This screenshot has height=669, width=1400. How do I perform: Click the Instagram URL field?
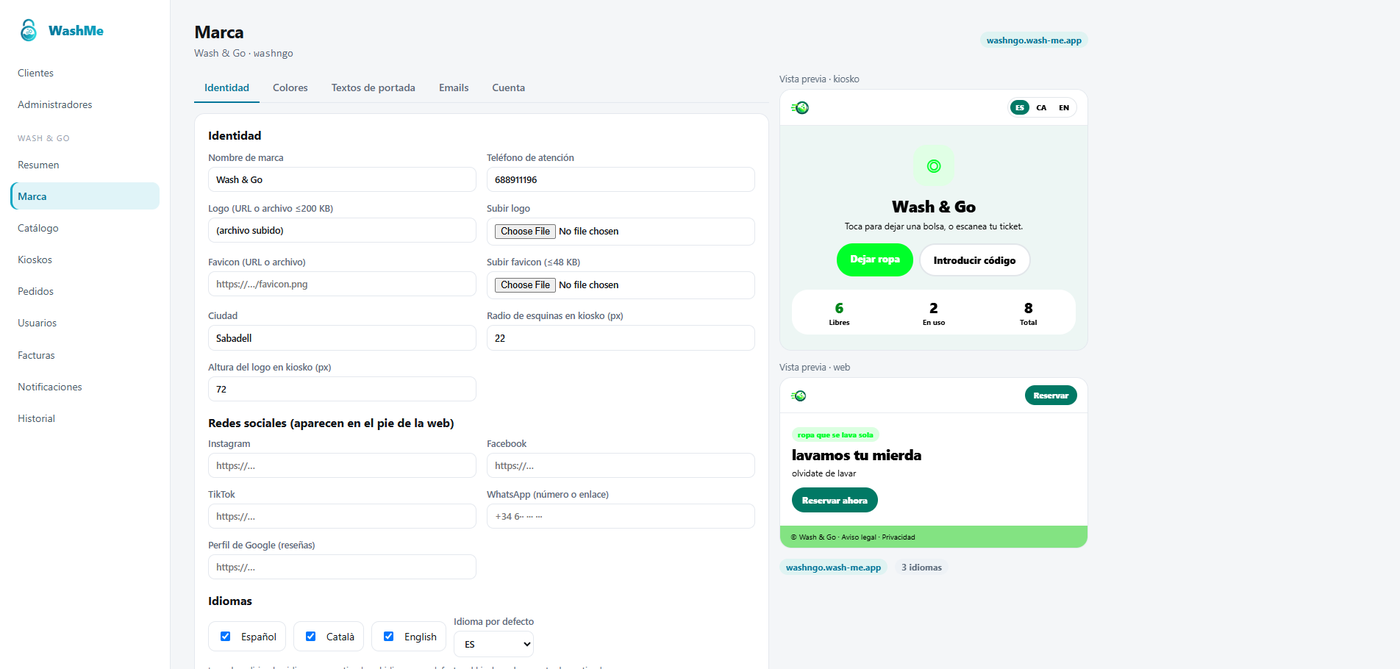342,465
